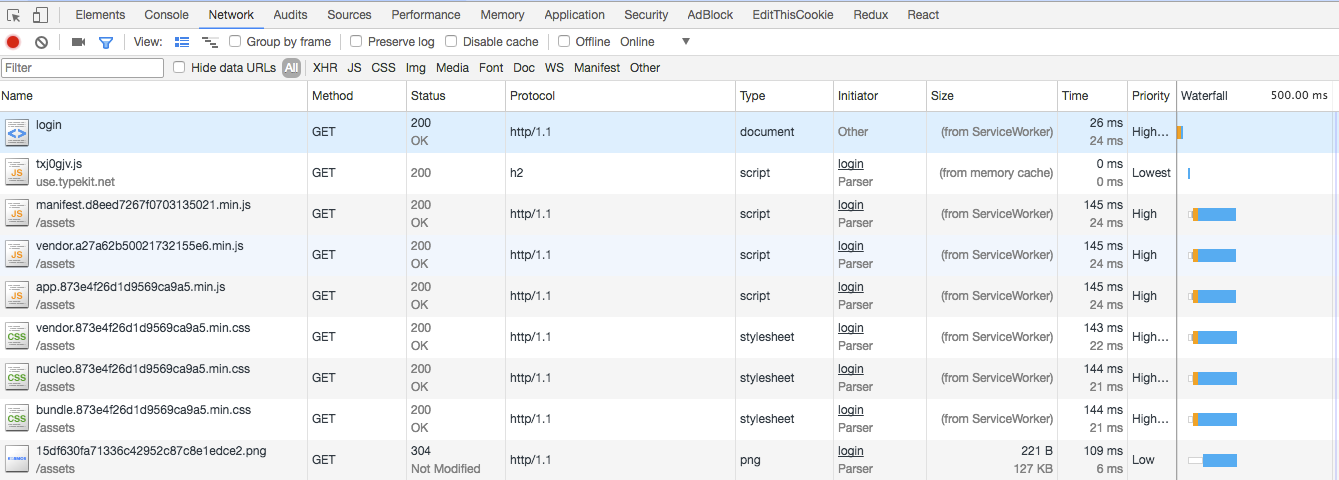Click the nucleo.873e4f26d1d9569ca9a5.min.css file icon

pos(17,378)
